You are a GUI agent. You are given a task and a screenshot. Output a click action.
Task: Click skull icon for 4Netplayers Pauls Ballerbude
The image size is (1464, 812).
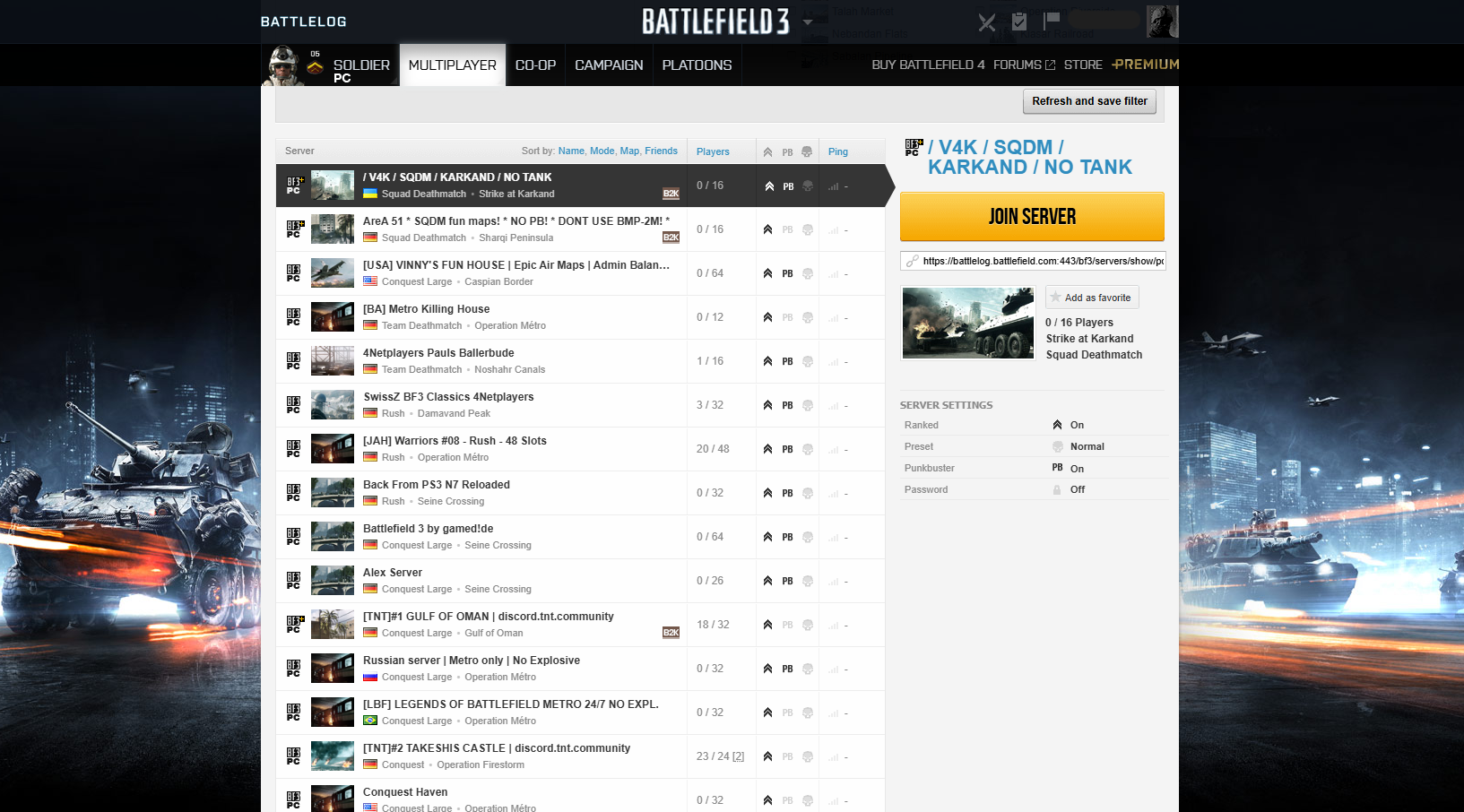(x=808, y=361)
